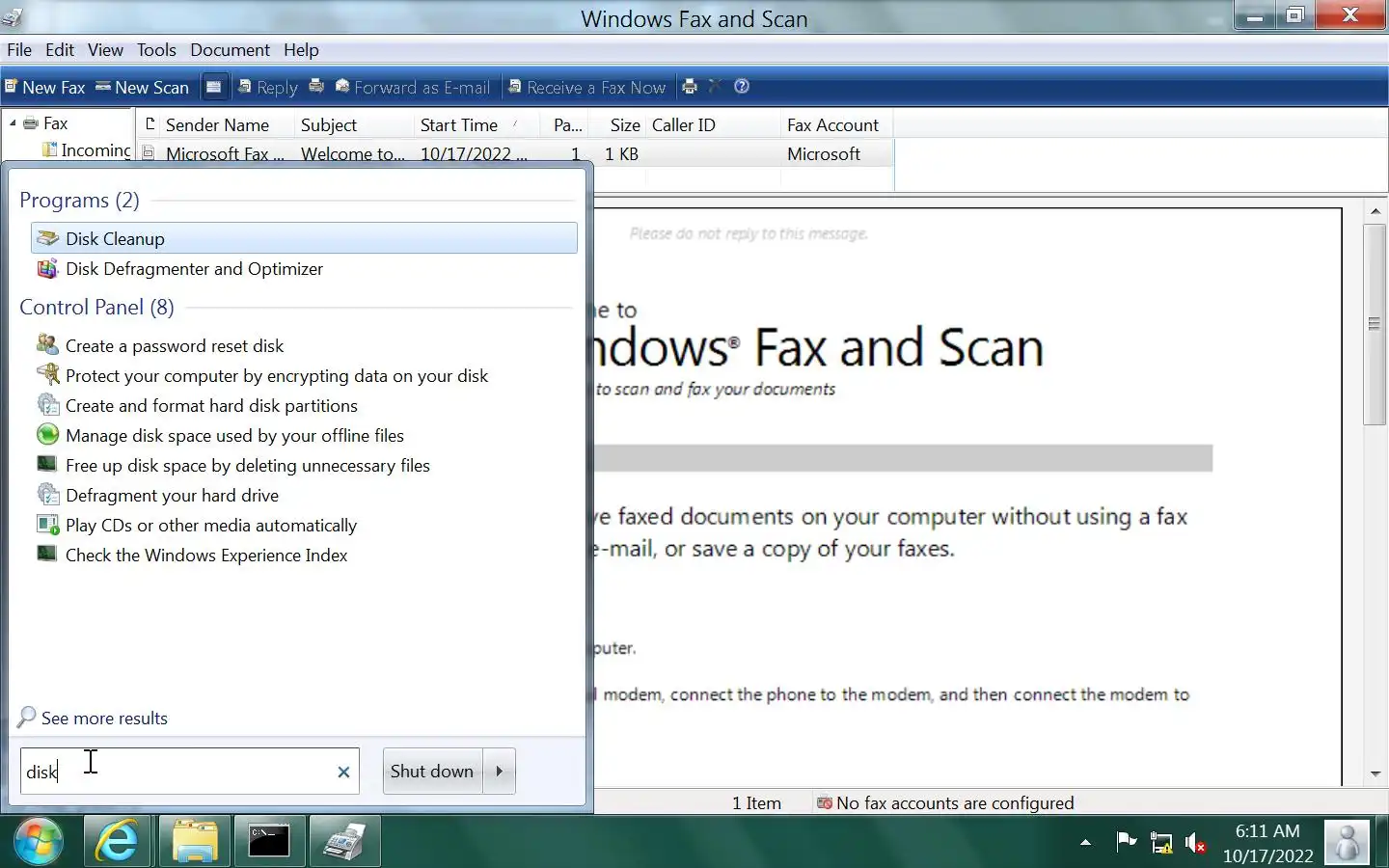The height and width of the screenshot is (868, 1389).
Task: Select the Microsoft Fax welcome message row
Action: tap(516, 153)
